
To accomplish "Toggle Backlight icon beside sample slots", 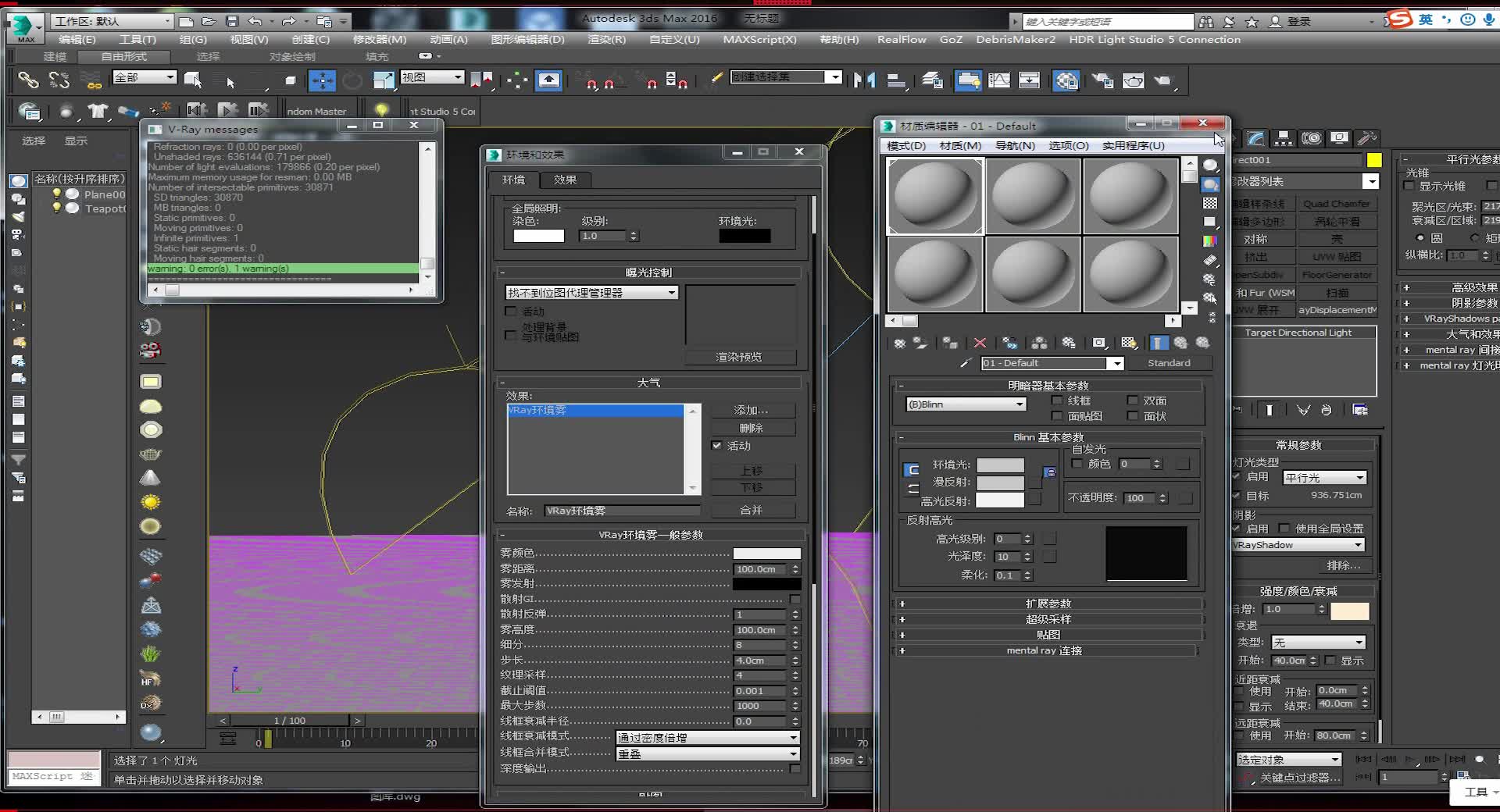I will [1210, 184].
